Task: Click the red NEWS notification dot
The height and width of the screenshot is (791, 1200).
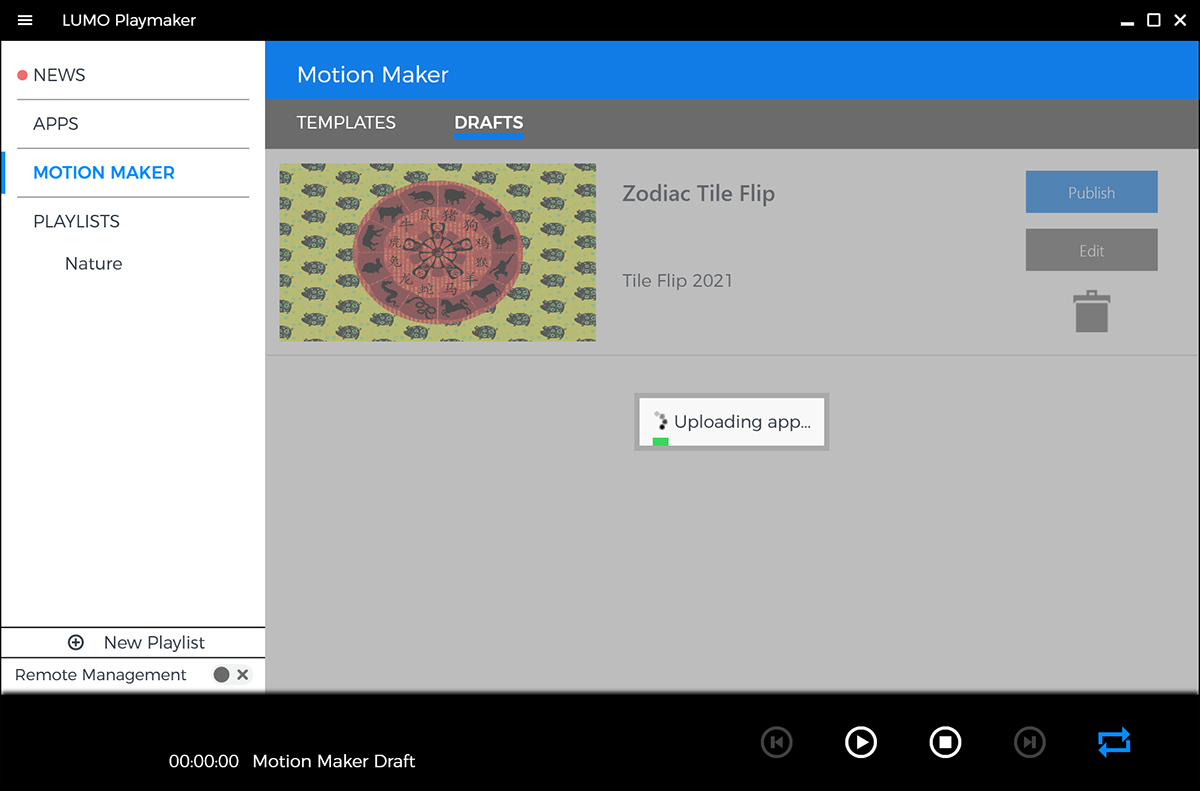Action: click(24, 74)
